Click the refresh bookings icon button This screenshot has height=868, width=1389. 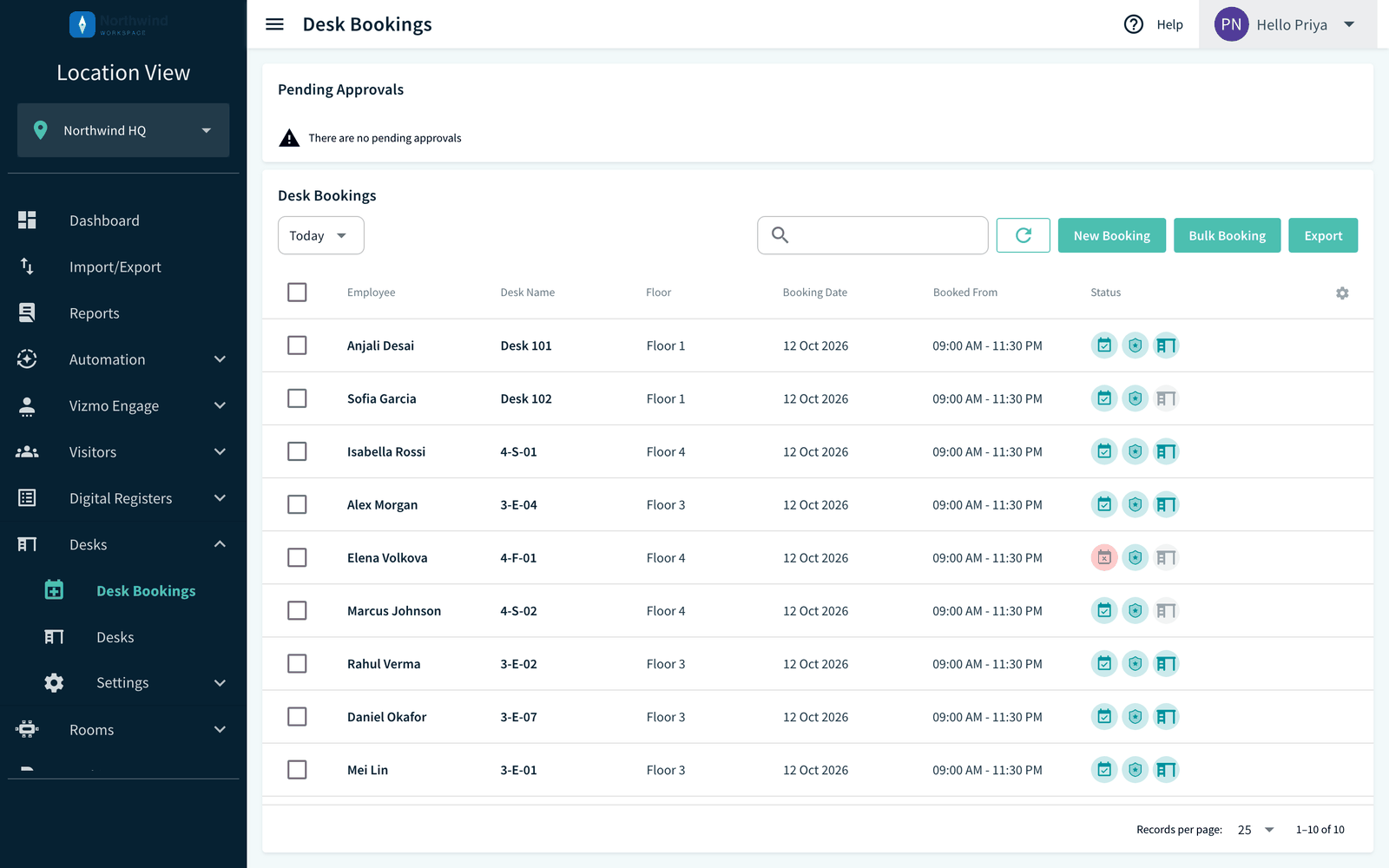tap(1024, 235)
